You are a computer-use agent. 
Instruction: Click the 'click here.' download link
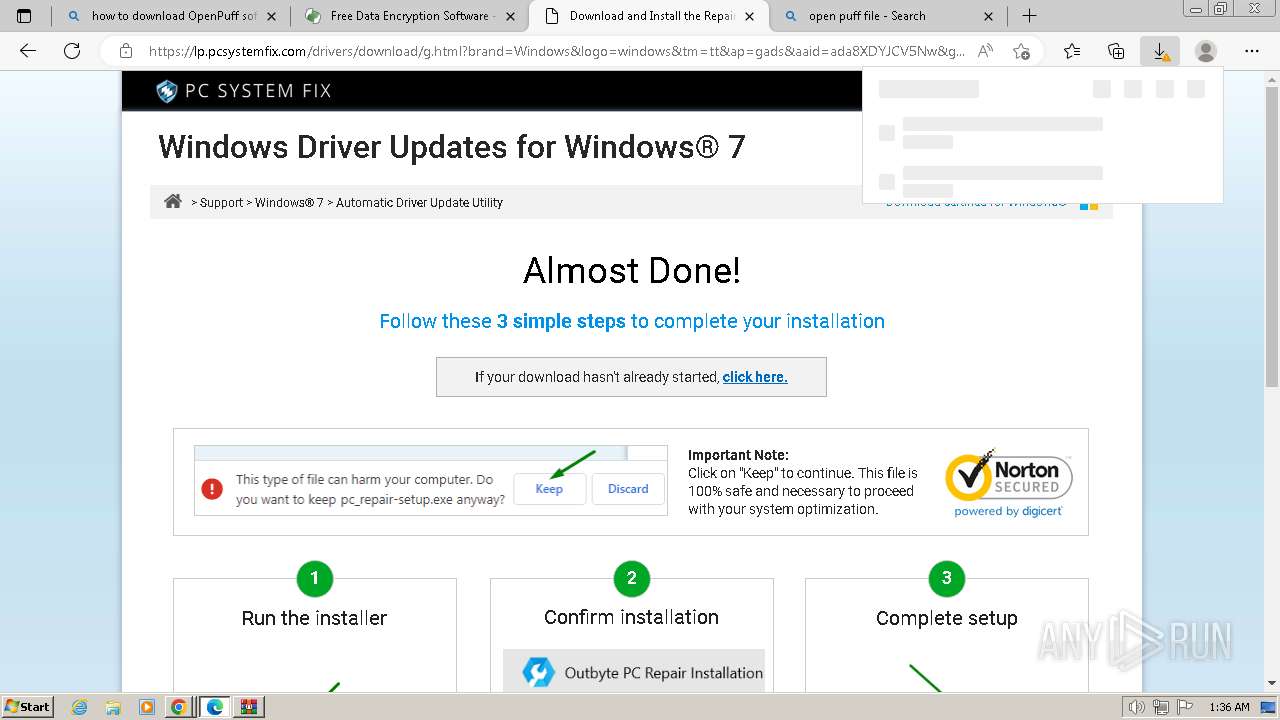point(755,377)
